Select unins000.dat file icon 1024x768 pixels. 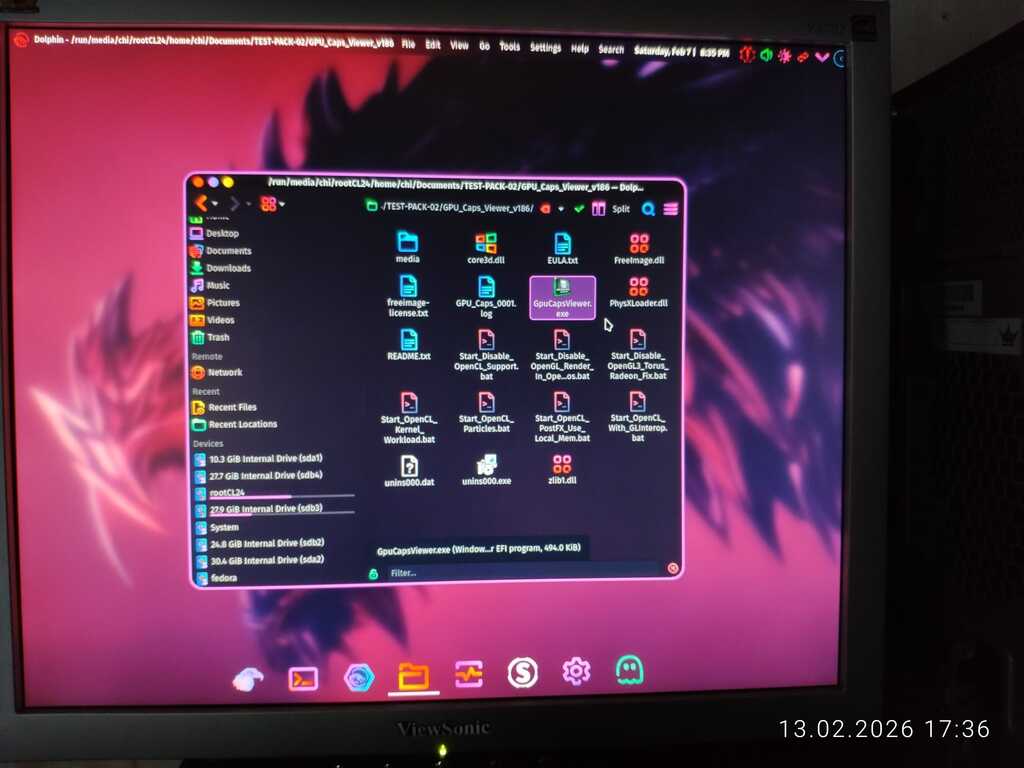[409, 466]
